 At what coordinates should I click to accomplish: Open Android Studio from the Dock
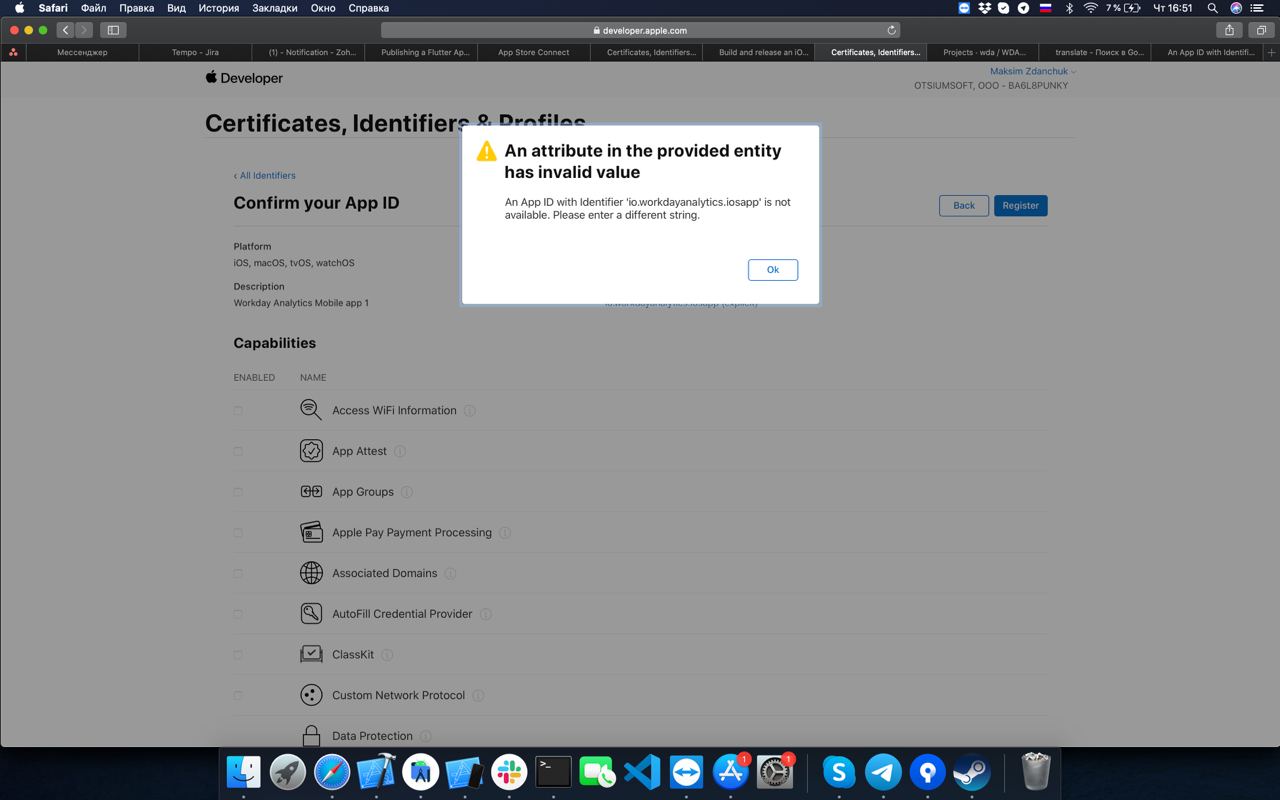421,772
